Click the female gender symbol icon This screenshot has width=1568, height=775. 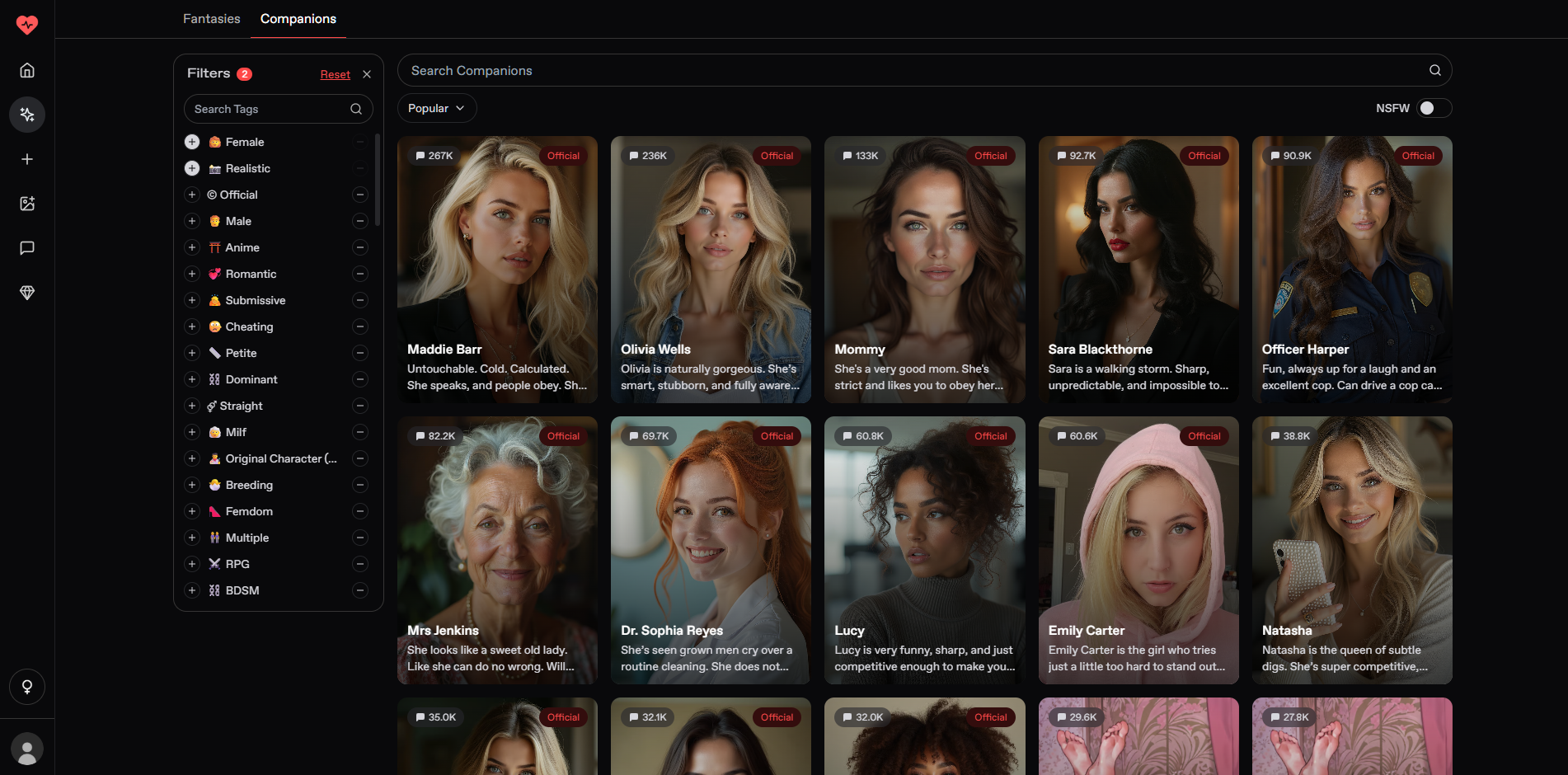(27, 687)
